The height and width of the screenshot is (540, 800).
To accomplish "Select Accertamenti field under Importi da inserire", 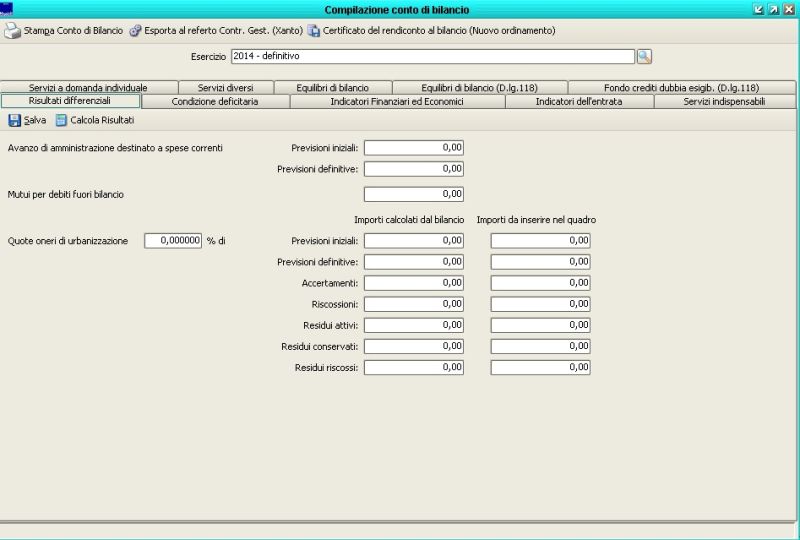I will [x=540, y=283].
